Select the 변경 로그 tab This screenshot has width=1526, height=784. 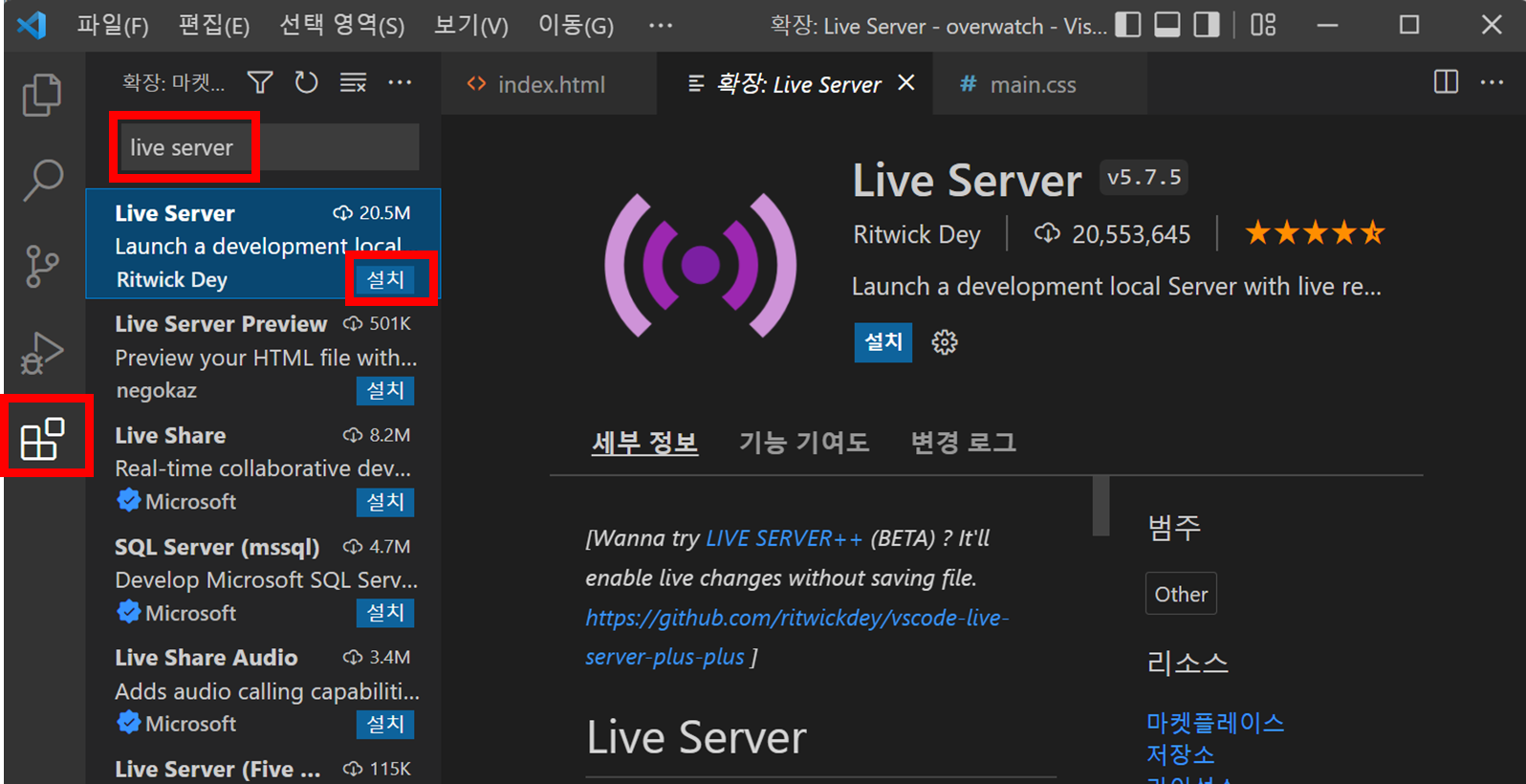(963, 443)
